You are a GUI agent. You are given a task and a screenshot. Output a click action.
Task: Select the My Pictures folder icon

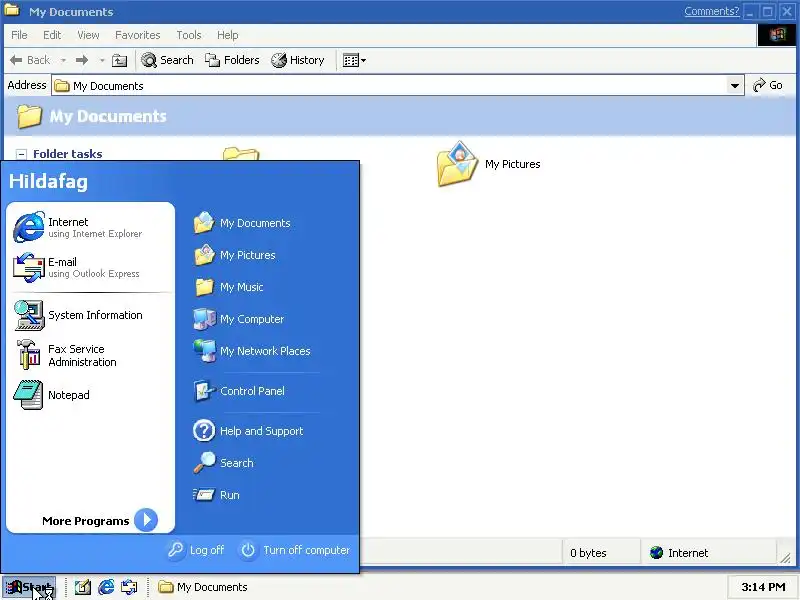(457, 164)
